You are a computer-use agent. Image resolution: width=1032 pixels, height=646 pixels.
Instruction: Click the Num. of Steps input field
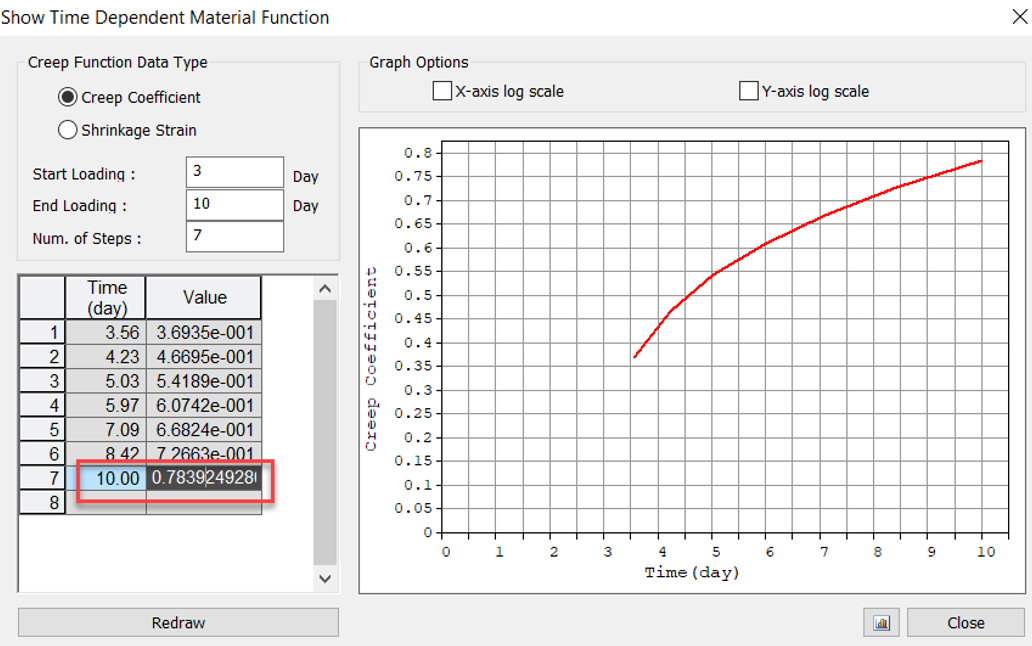tap(234, 237)
